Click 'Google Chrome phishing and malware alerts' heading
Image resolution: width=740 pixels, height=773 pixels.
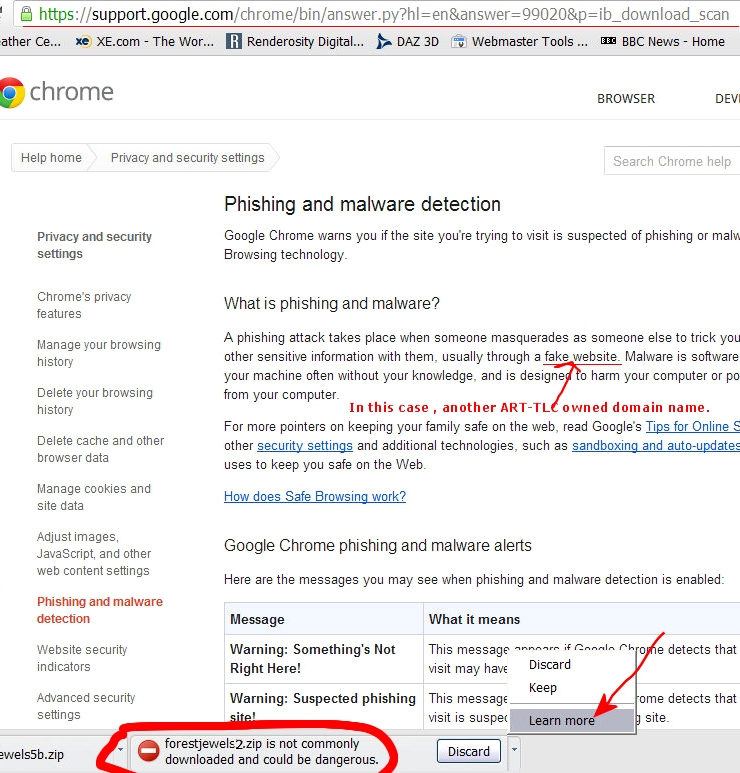[378, 546]
